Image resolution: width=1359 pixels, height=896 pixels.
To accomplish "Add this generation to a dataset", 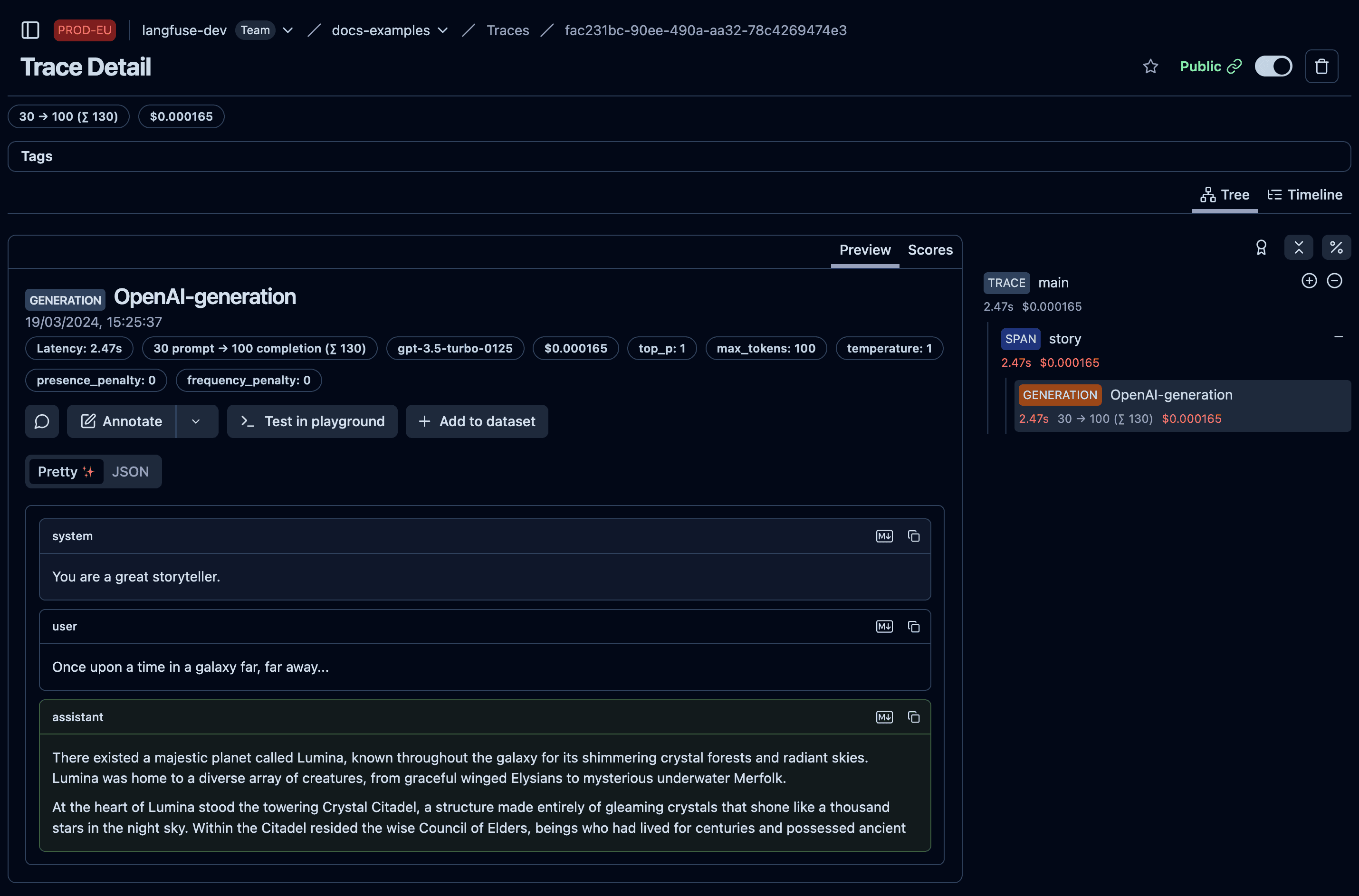I will (477, 421).
